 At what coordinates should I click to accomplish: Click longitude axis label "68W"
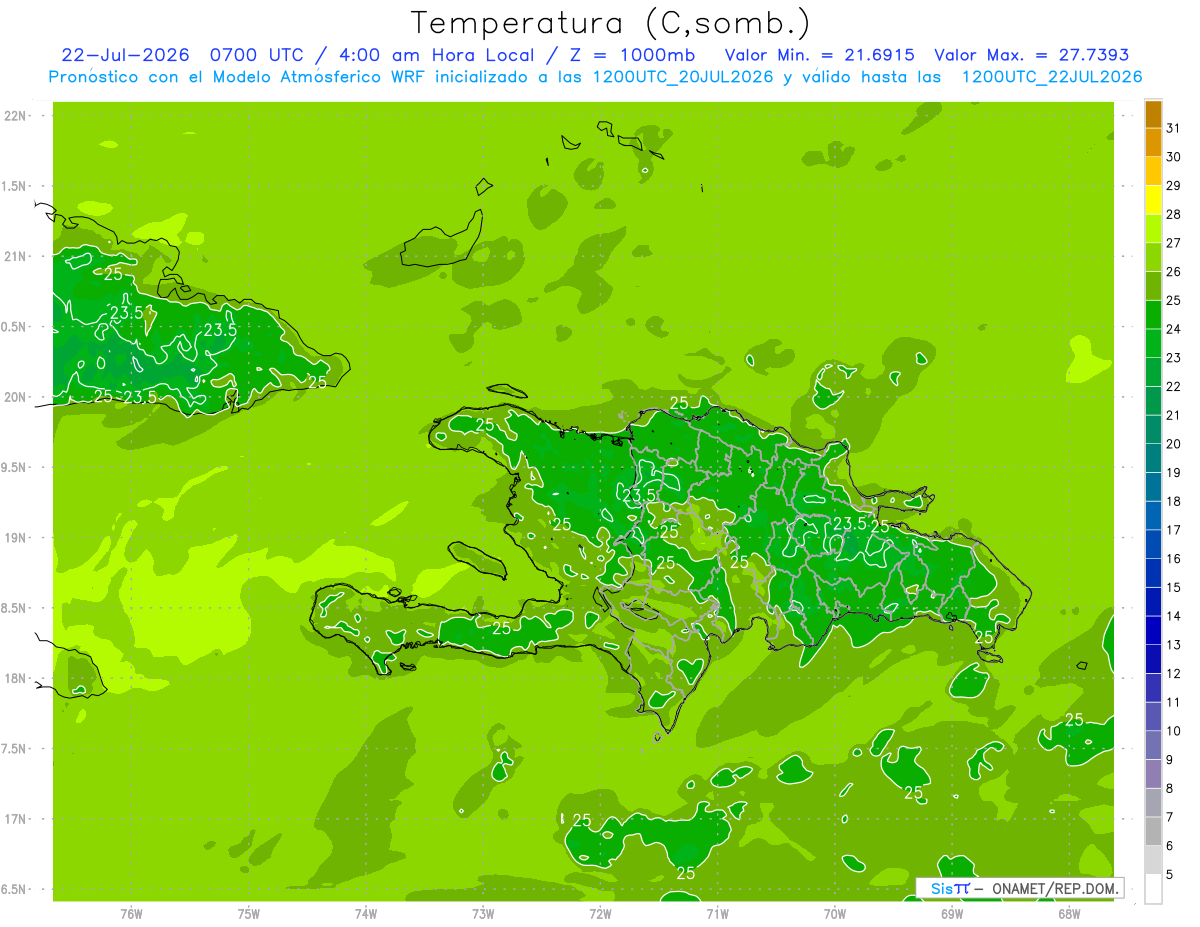click(1069, 914)
